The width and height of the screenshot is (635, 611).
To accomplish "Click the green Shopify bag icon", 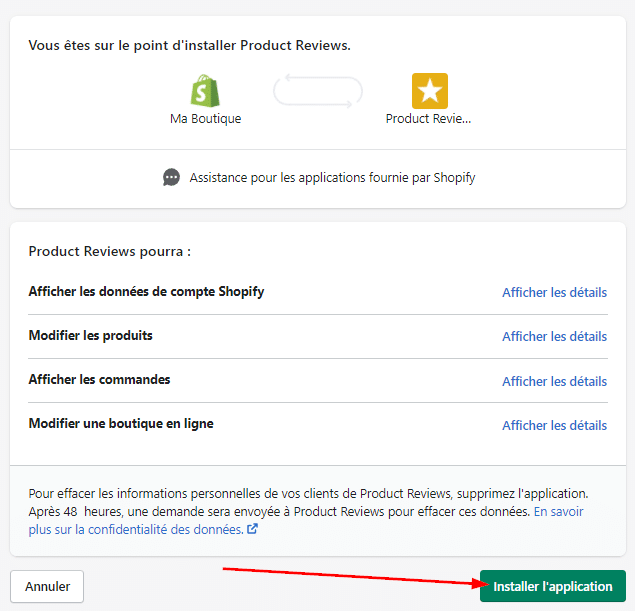I will tap(205, 90).
